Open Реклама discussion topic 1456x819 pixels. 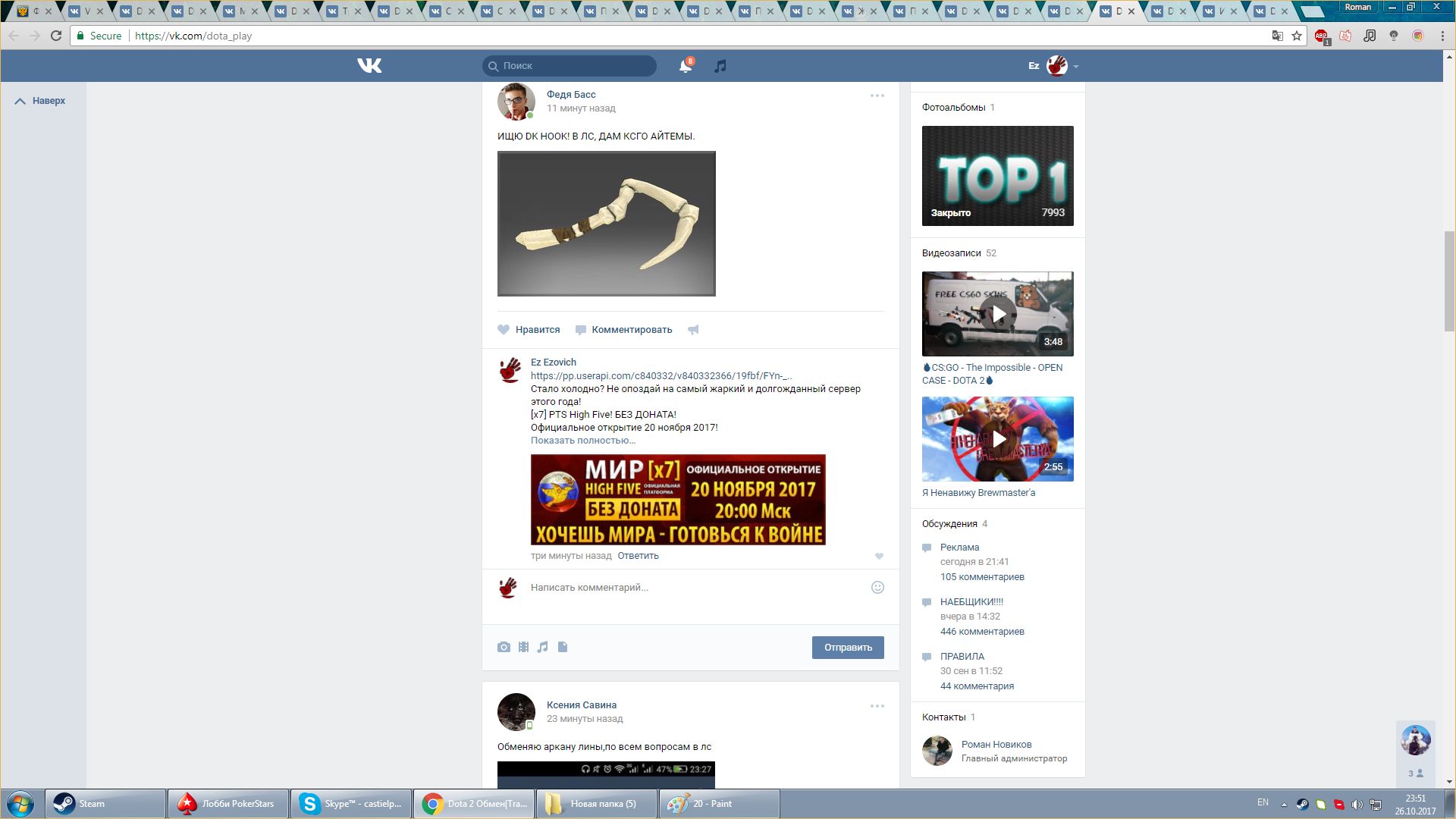pyautogui.click(x=959, y=548)
